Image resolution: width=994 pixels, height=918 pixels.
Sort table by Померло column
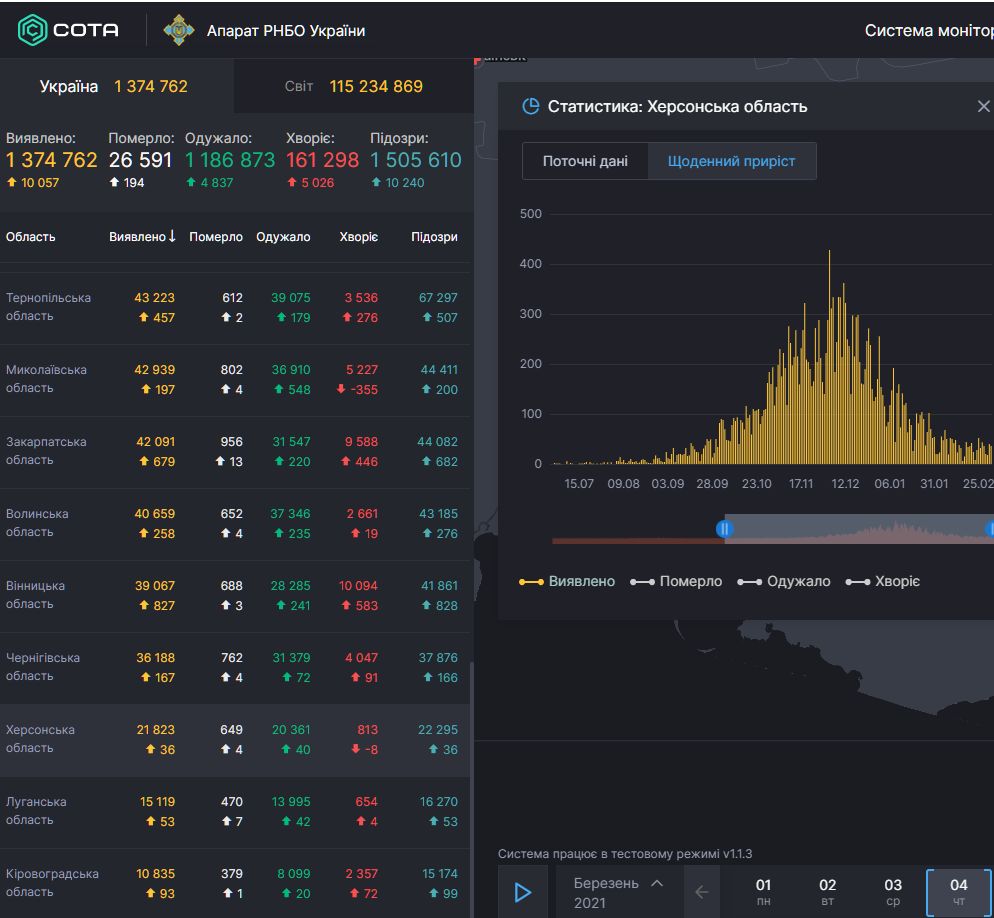(x=216, y=237)
